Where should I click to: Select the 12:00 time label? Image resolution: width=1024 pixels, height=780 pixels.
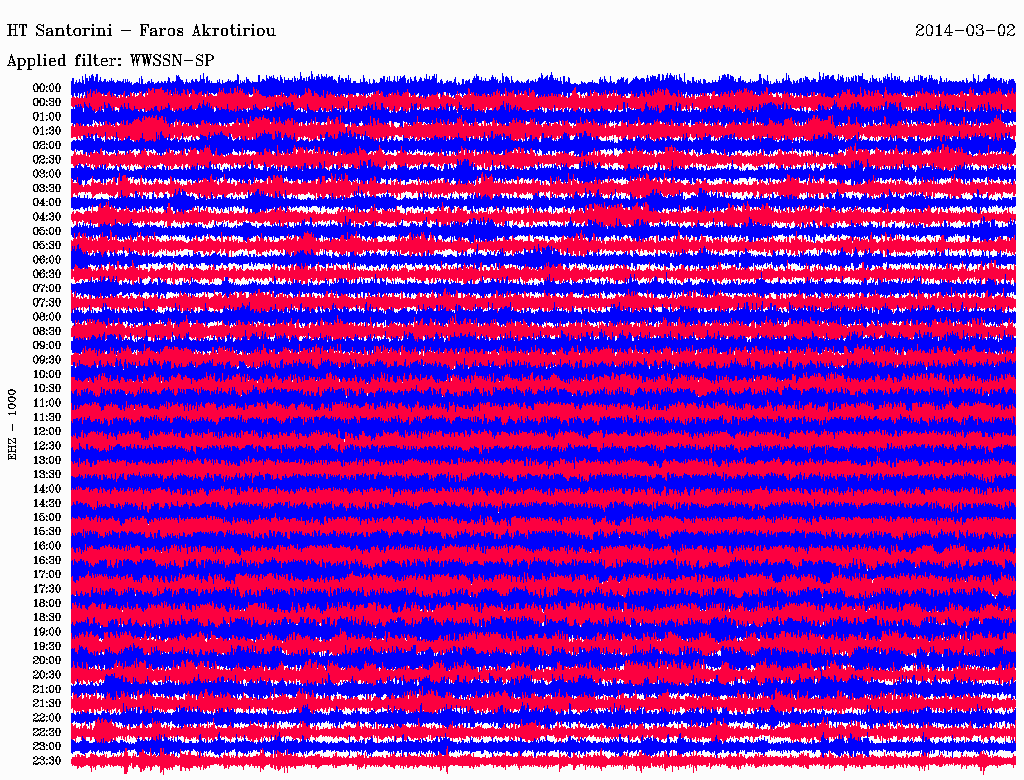point(47,431)
